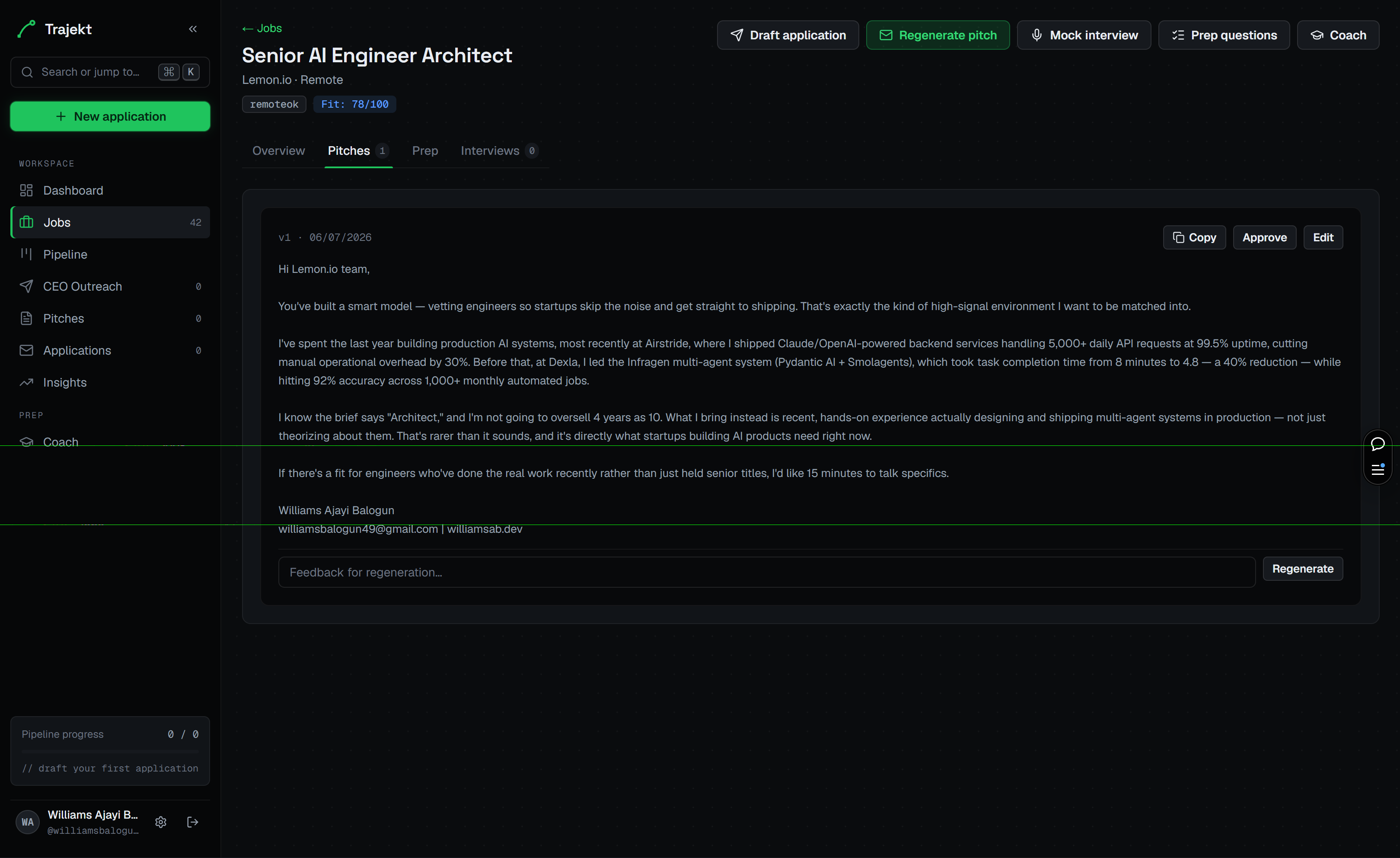1400x858 pixels.
Task: Click the Feedback for regeneration field
Action: tap(766, 572)
